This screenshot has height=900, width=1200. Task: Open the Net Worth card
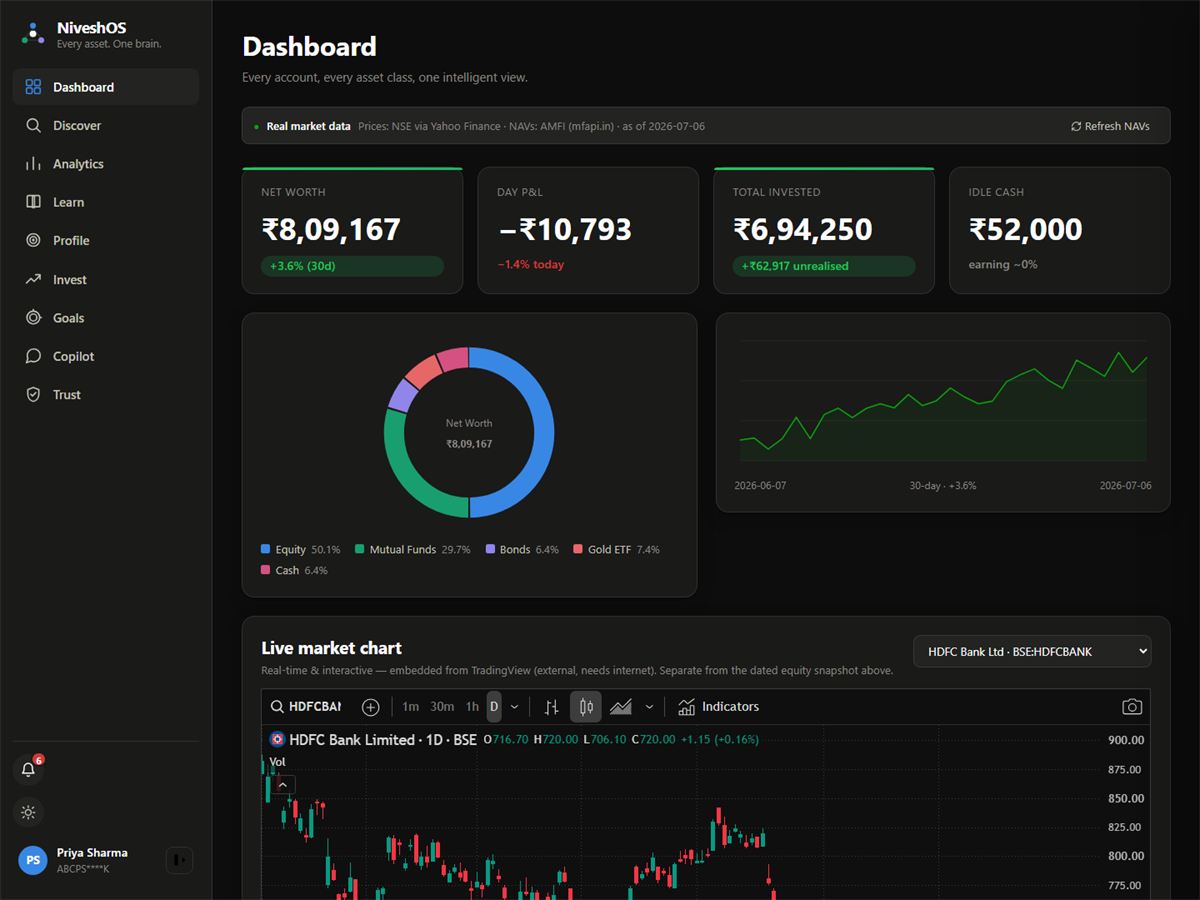point(352,231)
